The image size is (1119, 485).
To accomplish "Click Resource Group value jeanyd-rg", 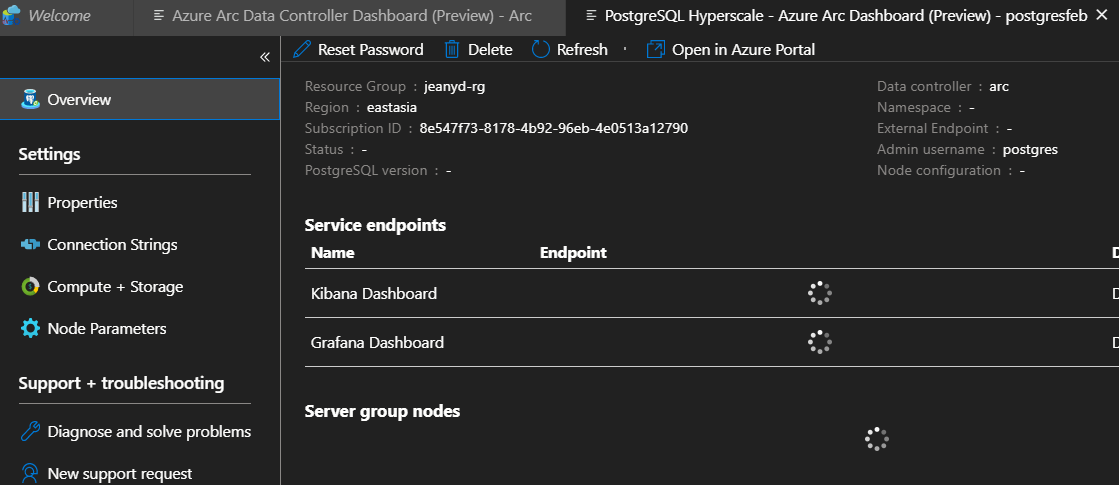I will click(x=455, y=86).
